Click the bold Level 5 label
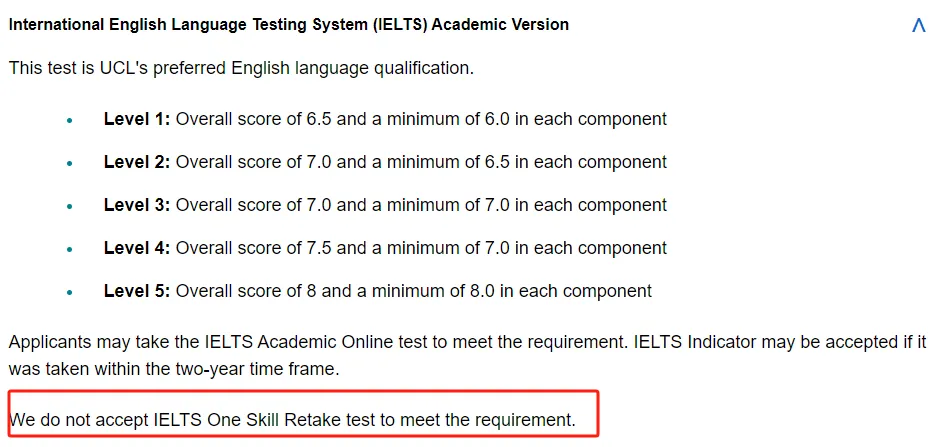This screenshot has height=447, width=945. [137, 291]
